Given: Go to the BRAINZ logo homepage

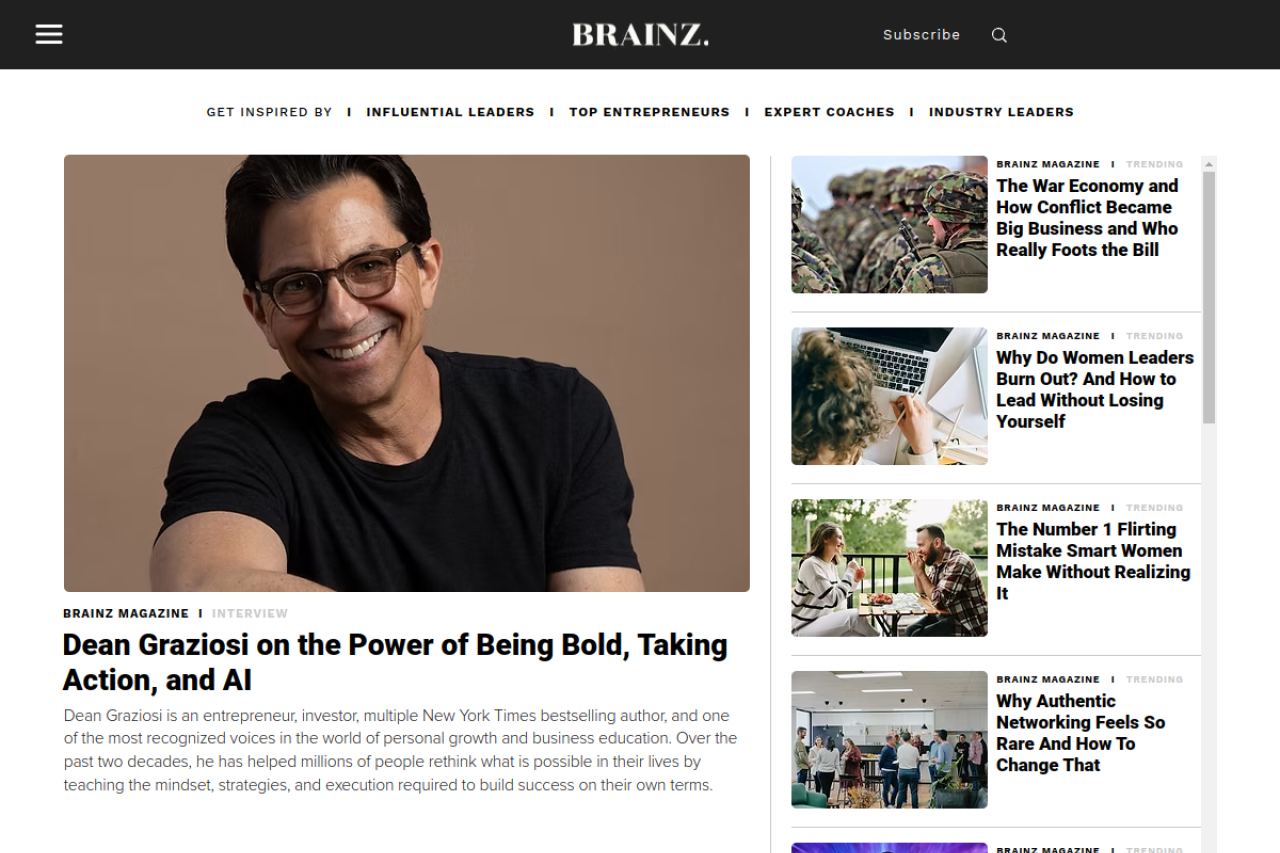Looking at the screenshot, I should tap(640, 35).
